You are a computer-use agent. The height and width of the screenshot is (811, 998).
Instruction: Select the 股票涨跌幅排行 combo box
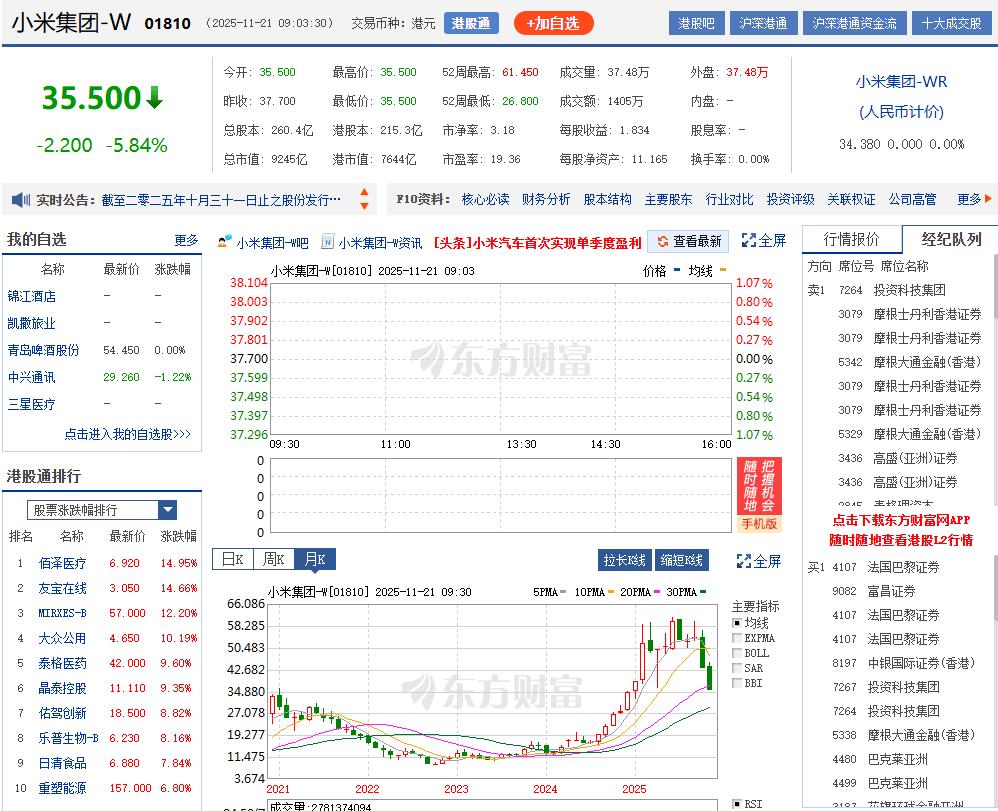pyautogui.click(x=102, y=510)
